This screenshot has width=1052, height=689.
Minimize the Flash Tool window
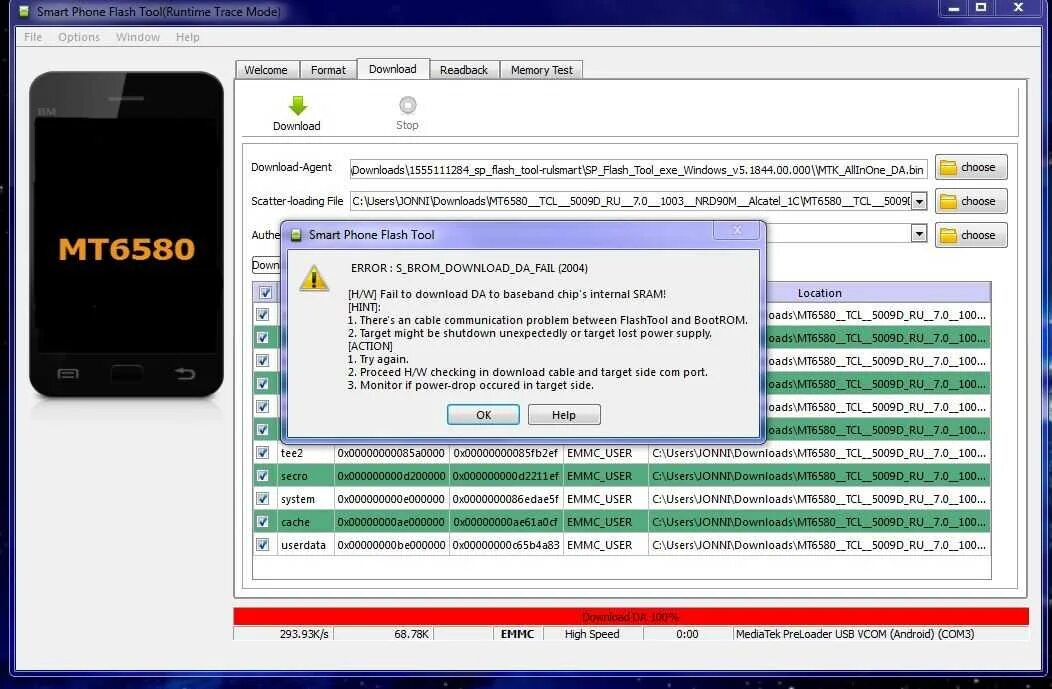tap(953, 8)
